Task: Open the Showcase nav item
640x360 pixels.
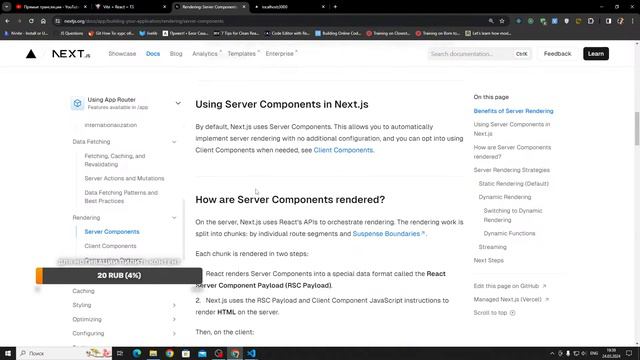Action: pyautogui.click(x=122, y=53)
